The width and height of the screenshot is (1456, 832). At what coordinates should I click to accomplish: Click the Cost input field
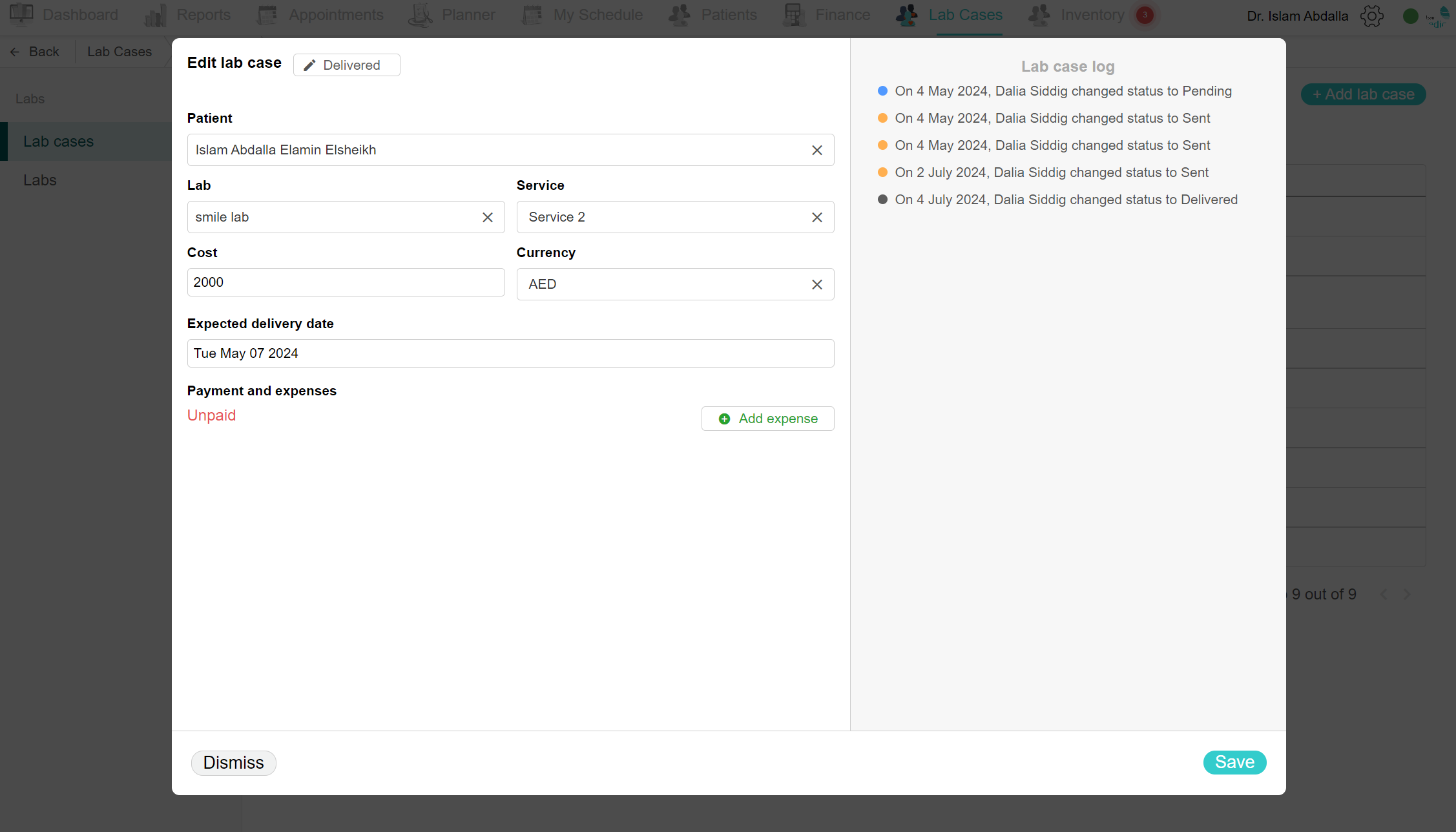point(346,282)
